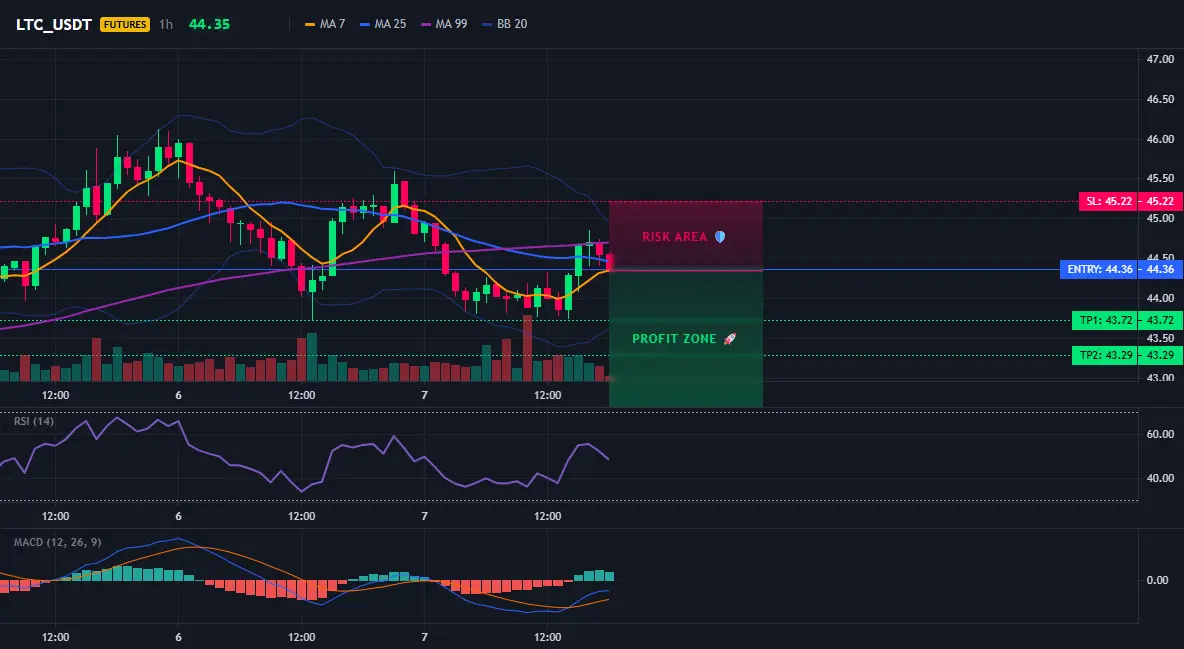This screenshot has height=649, width=1184.
Task: Click the TP1: 43.72 price label
Action: point(1105,320)
